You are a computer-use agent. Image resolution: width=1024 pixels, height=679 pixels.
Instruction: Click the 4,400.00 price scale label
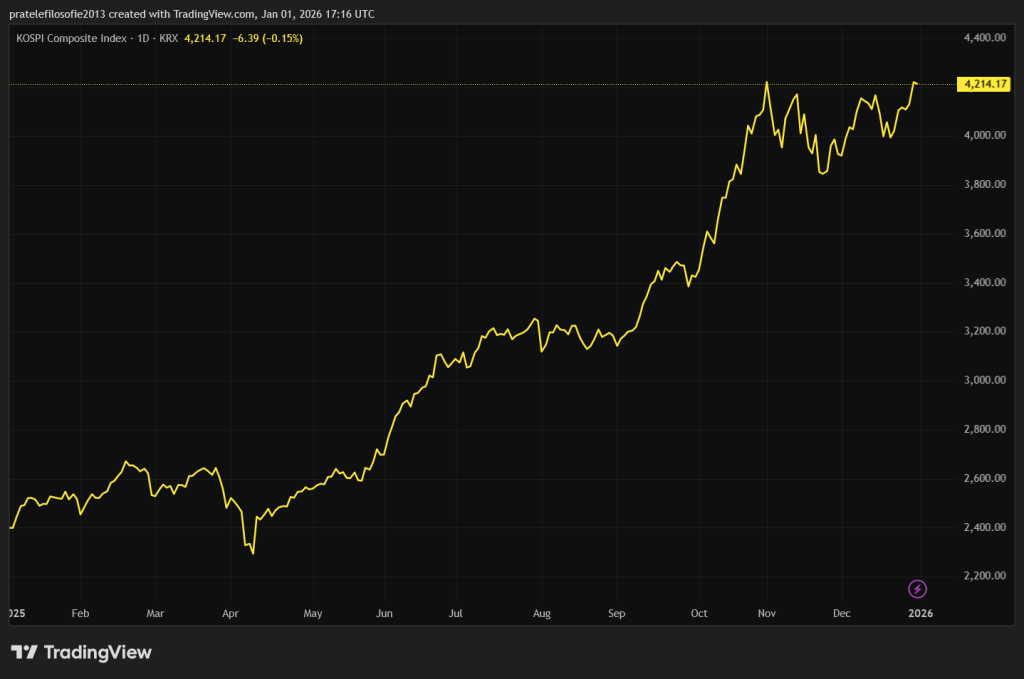tap(983, 37)
